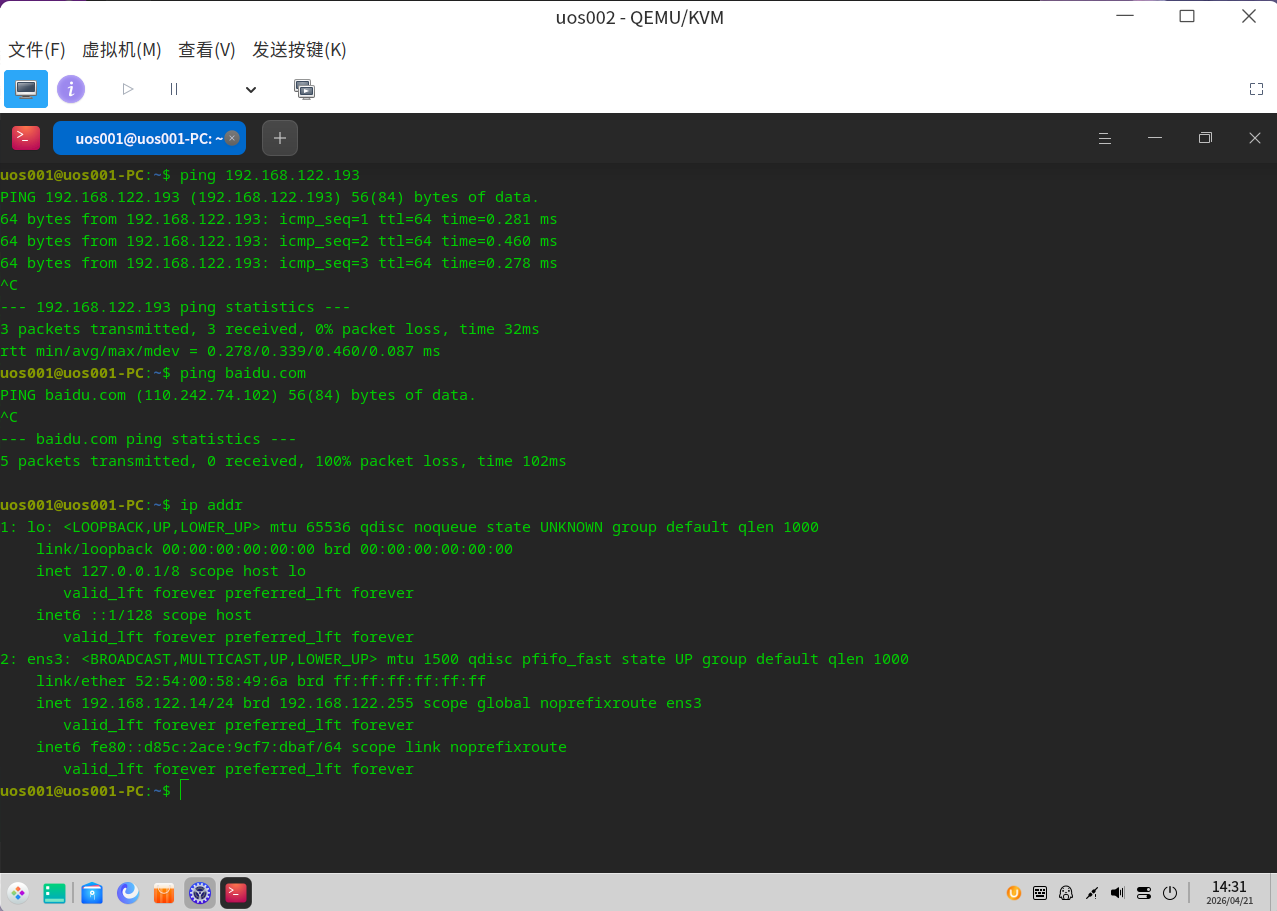This screenshot has height=911, width=1277.
Task: Click the '100% packet loss' text
Action: 387,461
